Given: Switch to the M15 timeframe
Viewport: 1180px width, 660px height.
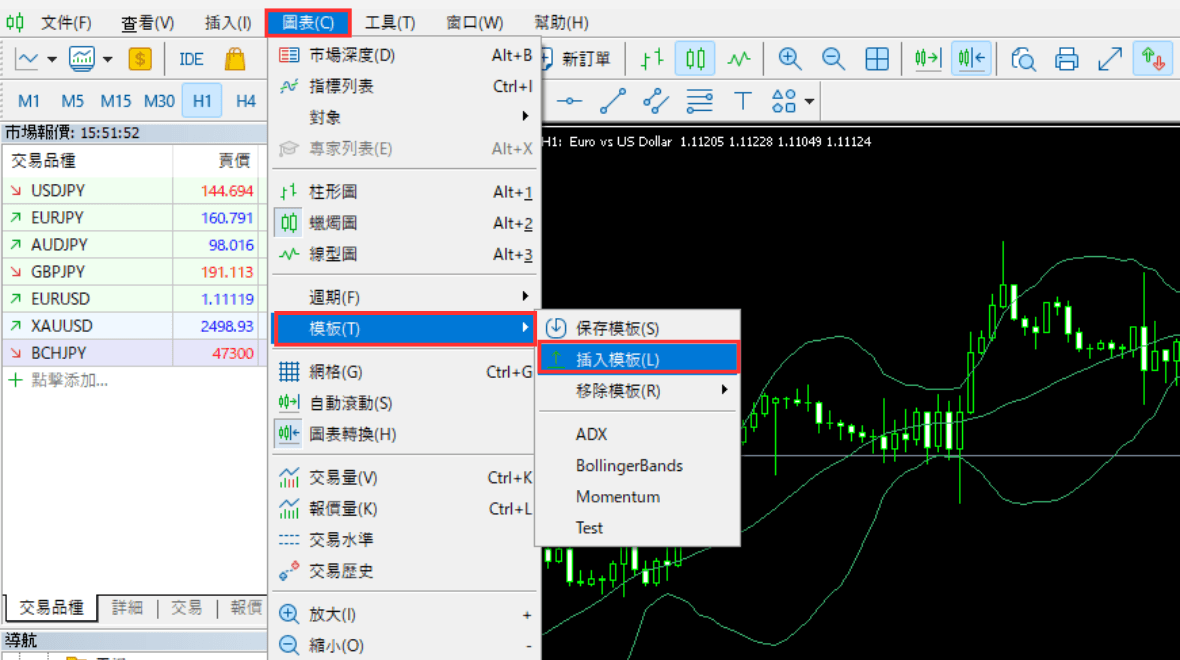Looking at the screenshot, I should point(115,101).
